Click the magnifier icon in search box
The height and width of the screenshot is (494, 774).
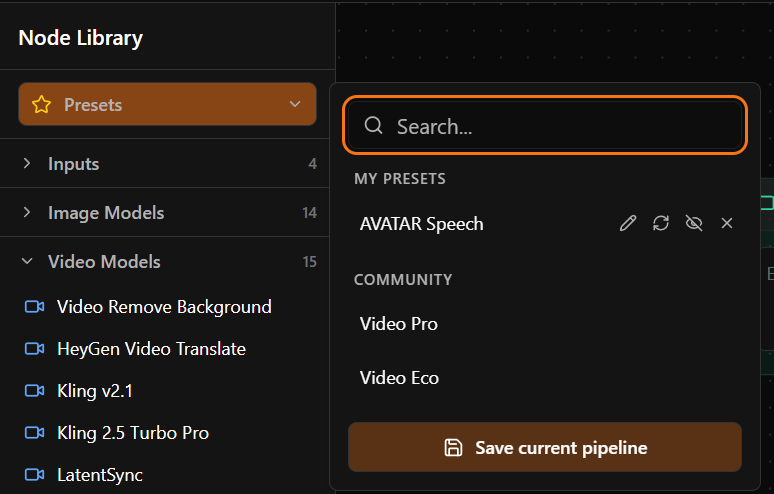pyautogui.click(x=374, y=126)
